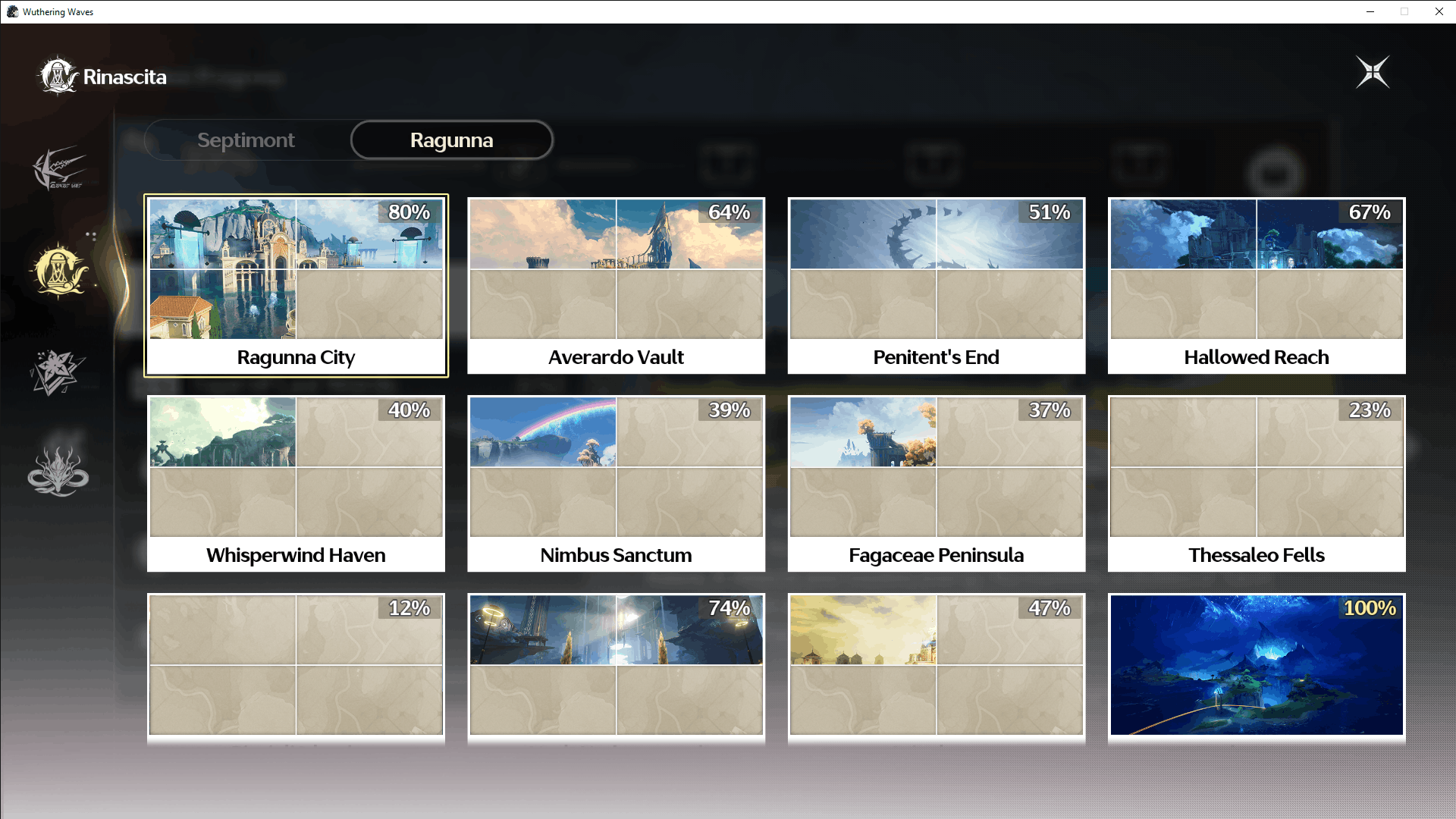Select the bottom winged region emblem in sidebar

click(x=58, y=472)
